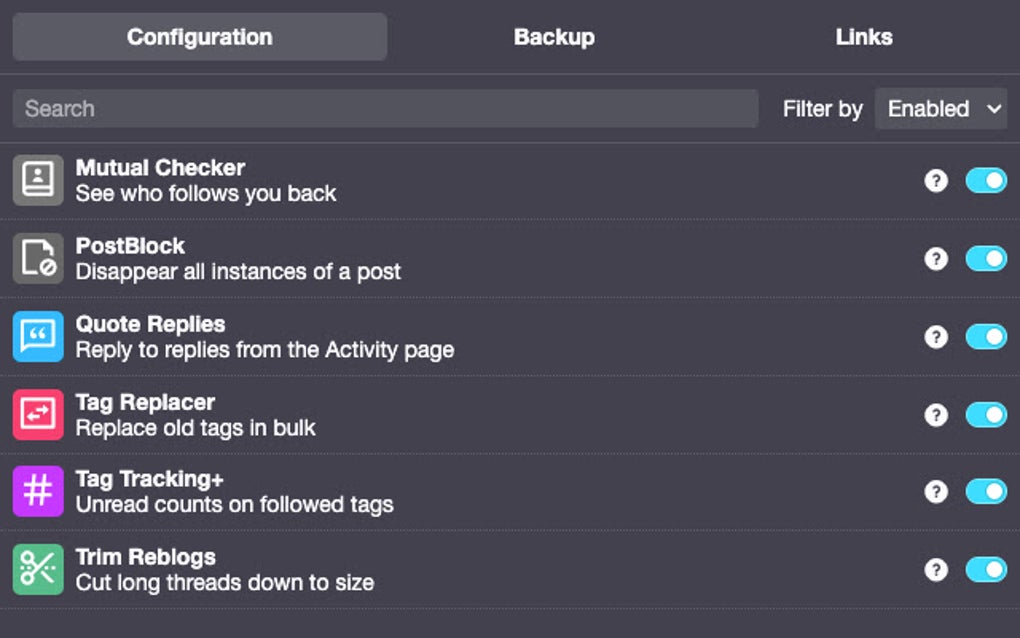Open the Links tab
Image resolution: width=1020 pixels, height=638 pixels.
[x=863, y=37]
